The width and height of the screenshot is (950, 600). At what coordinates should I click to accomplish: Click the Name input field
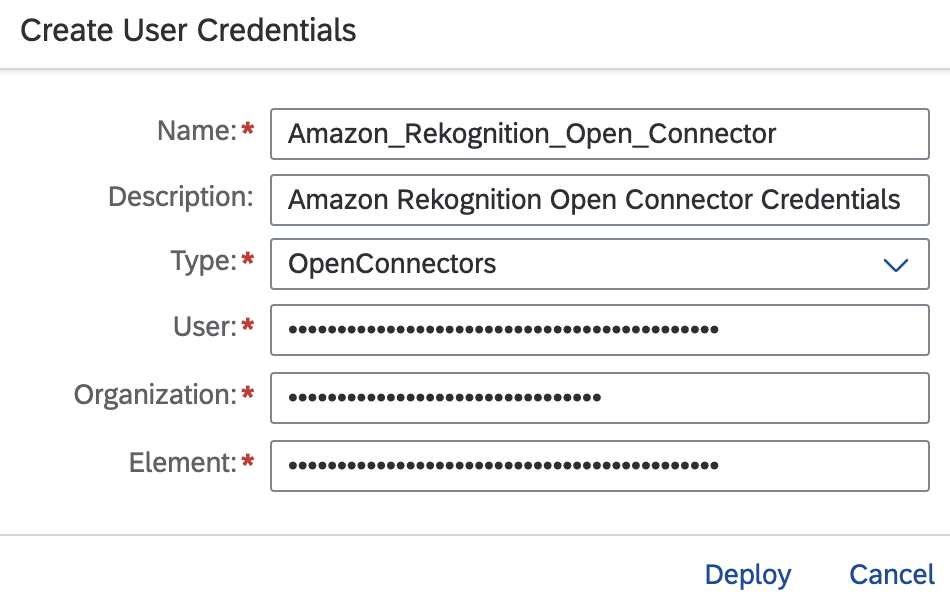click(598, 134)
